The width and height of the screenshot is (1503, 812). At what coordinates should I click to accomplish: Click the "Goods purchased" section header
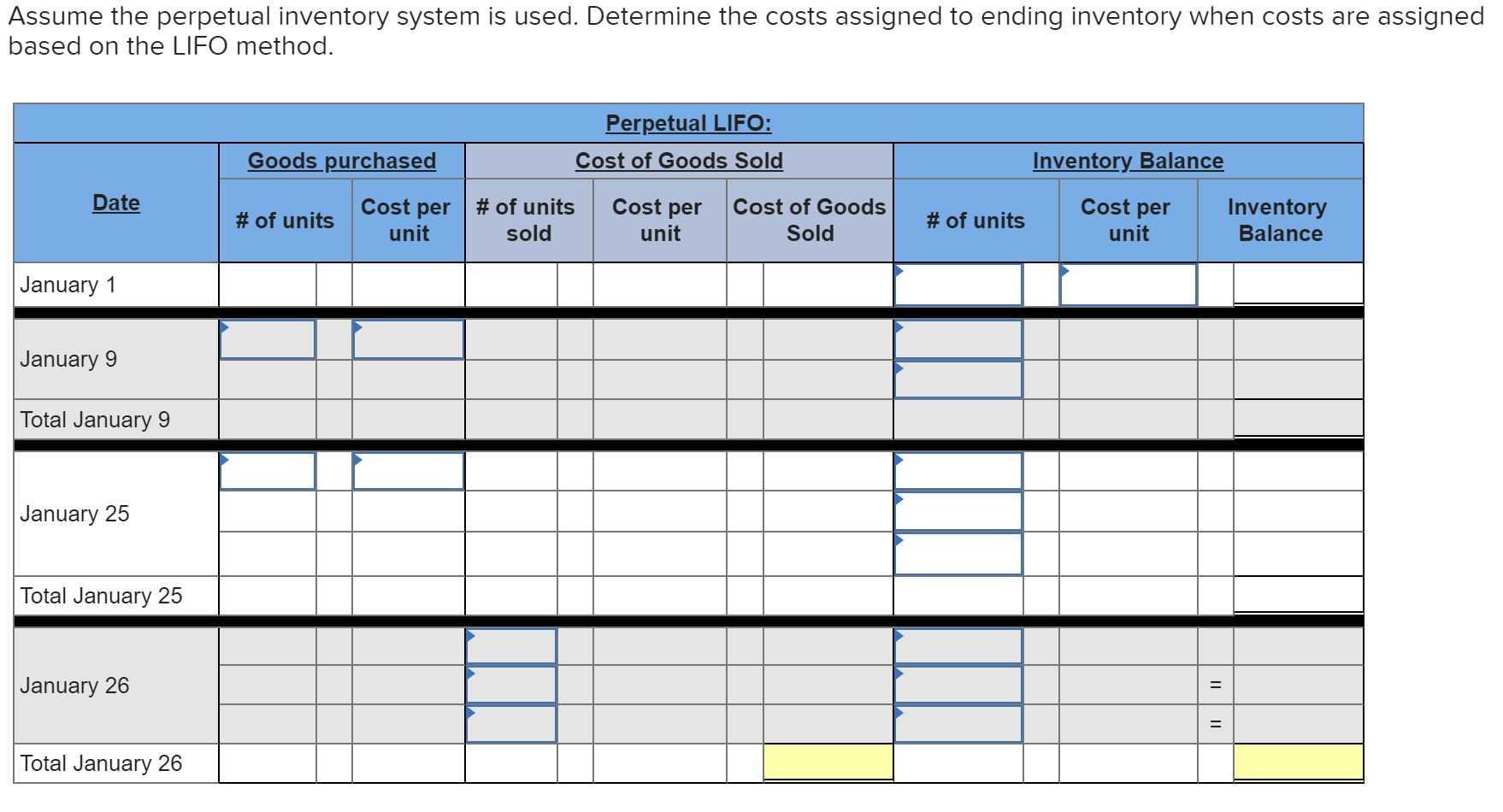coord(342,161)
